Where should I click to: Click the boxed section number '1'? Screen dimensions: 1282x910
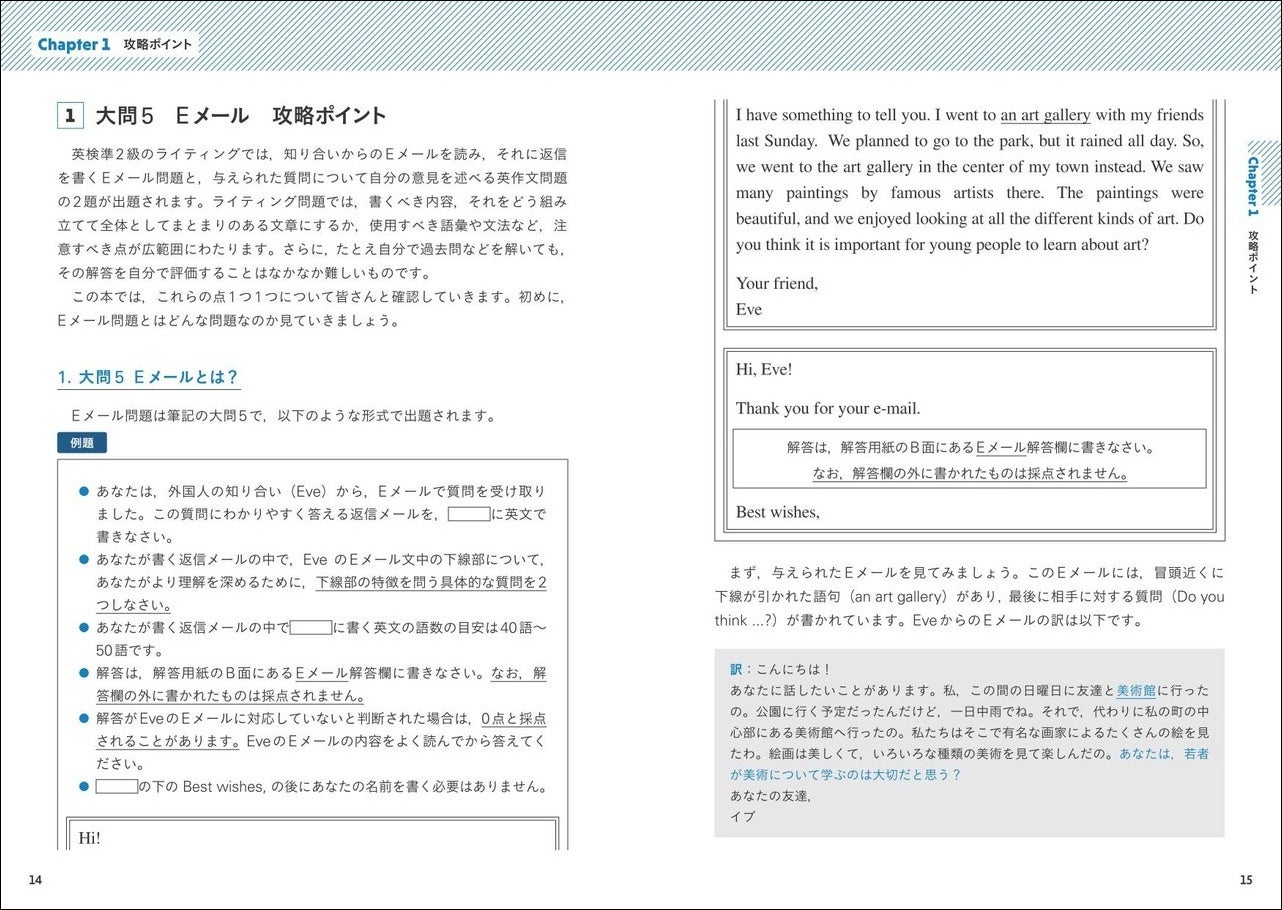(69, 116)
